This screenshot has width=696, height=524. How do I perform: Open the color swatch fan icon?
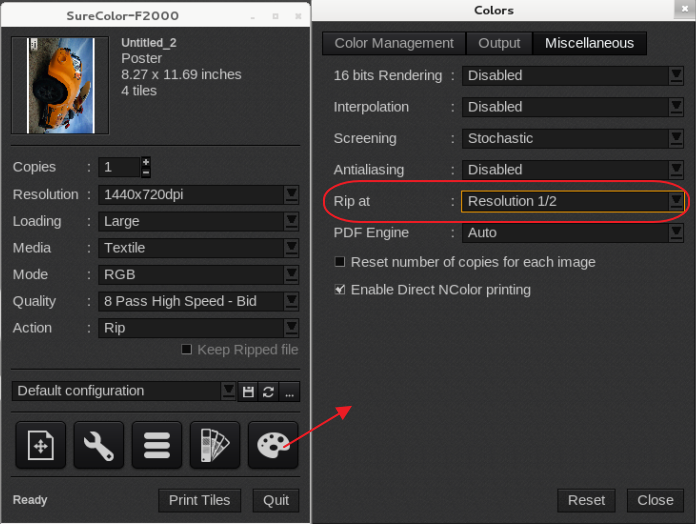click(215, 445)
